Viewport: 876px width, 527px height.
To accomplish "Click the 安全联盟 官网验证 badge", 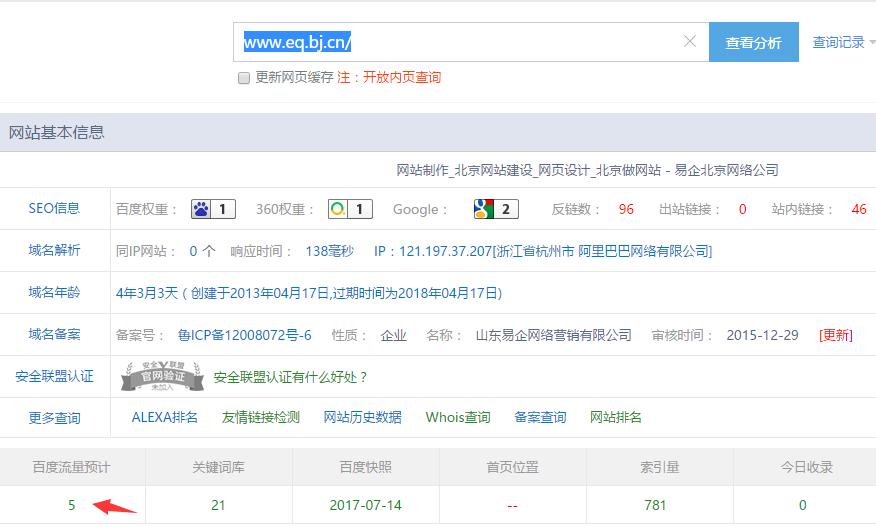I will (162, 377).
